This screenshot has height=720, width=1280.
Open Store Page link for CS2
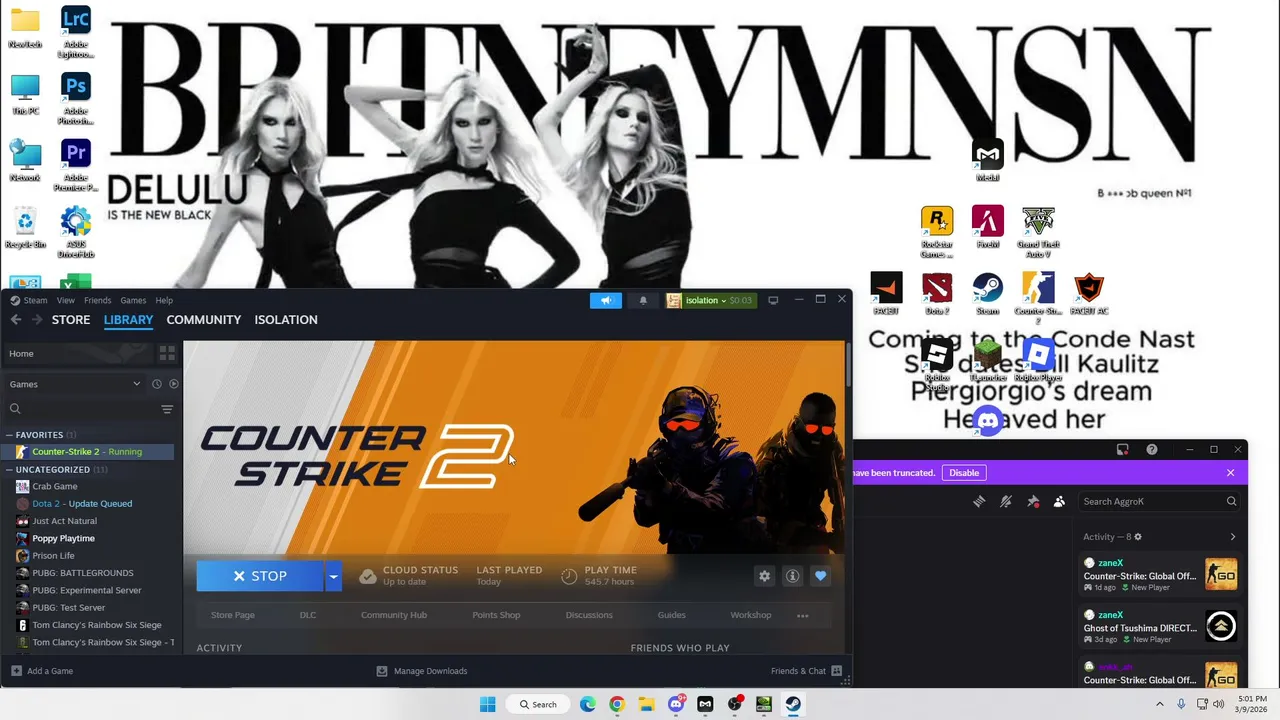click(233, 615)
